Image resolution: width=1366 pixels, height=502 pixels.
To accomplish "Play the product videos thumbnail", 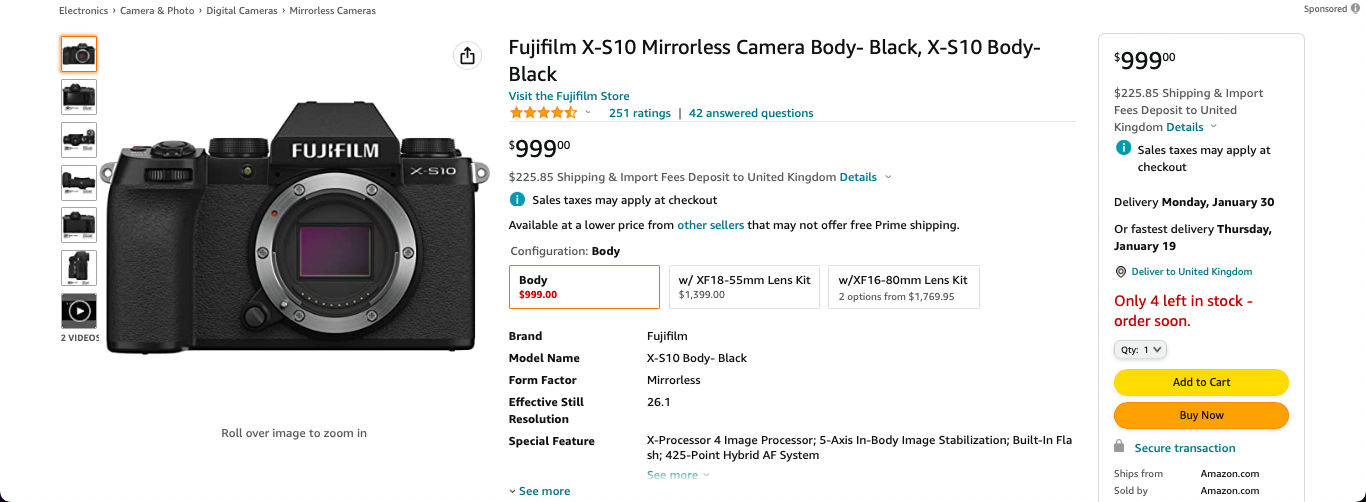I will click(79, 311).
